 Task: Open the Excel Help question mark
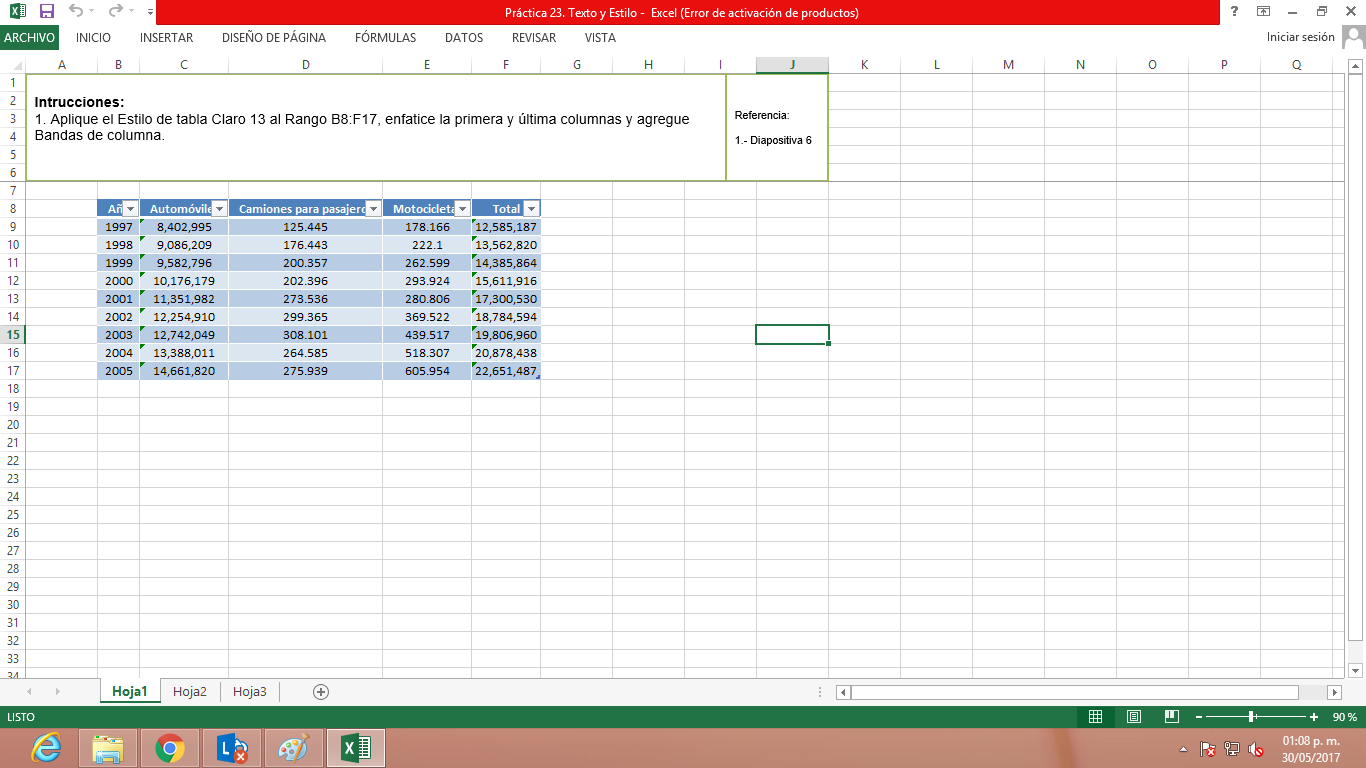click(x=1235, y=12)
